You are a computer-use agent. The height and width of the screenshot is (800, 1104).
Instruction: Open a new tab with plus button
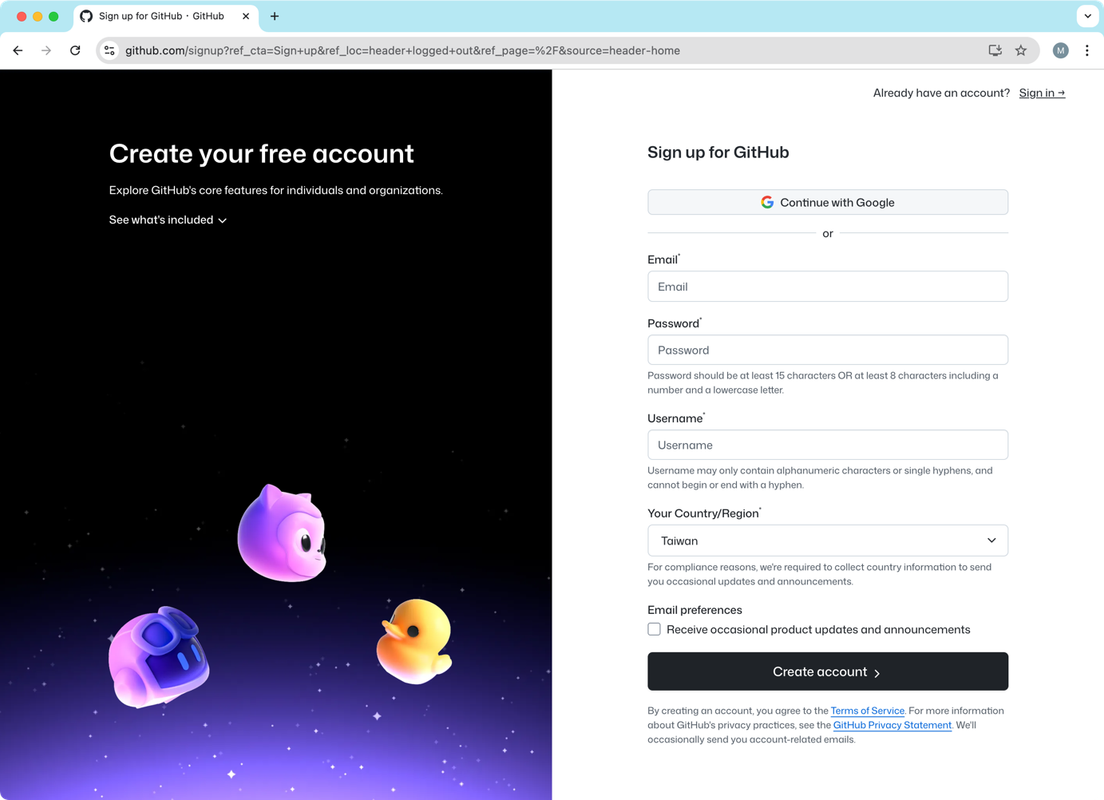click(275, 16)
